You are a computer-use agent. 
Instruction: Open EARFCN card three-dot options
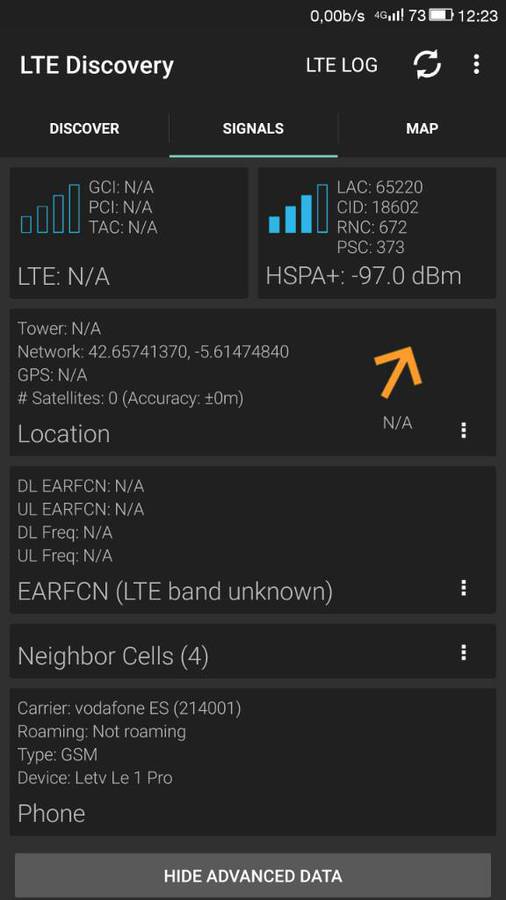click(464, 588)
